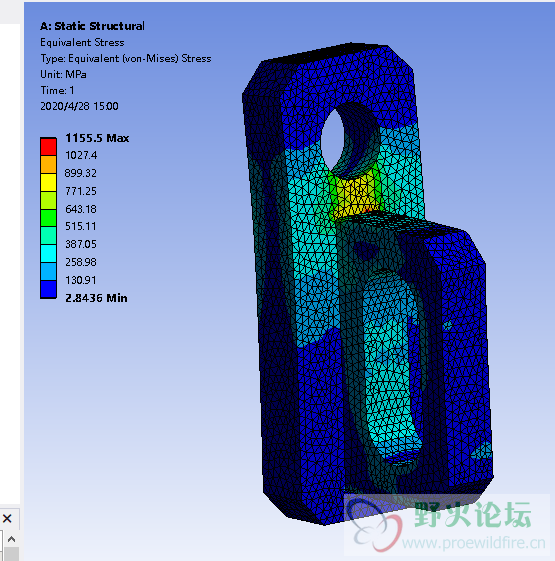Click the scroll up arrow at bottom left
The width and height of the screenshot is (555, 561).
pyautogui.click(x=11, y=539)
